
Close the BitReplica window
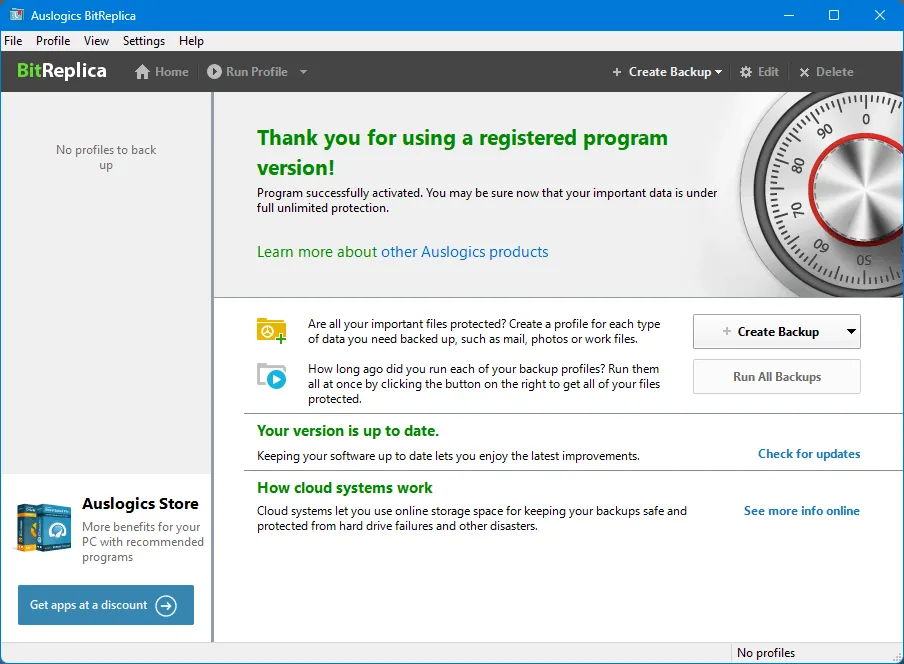pos(879,16)
